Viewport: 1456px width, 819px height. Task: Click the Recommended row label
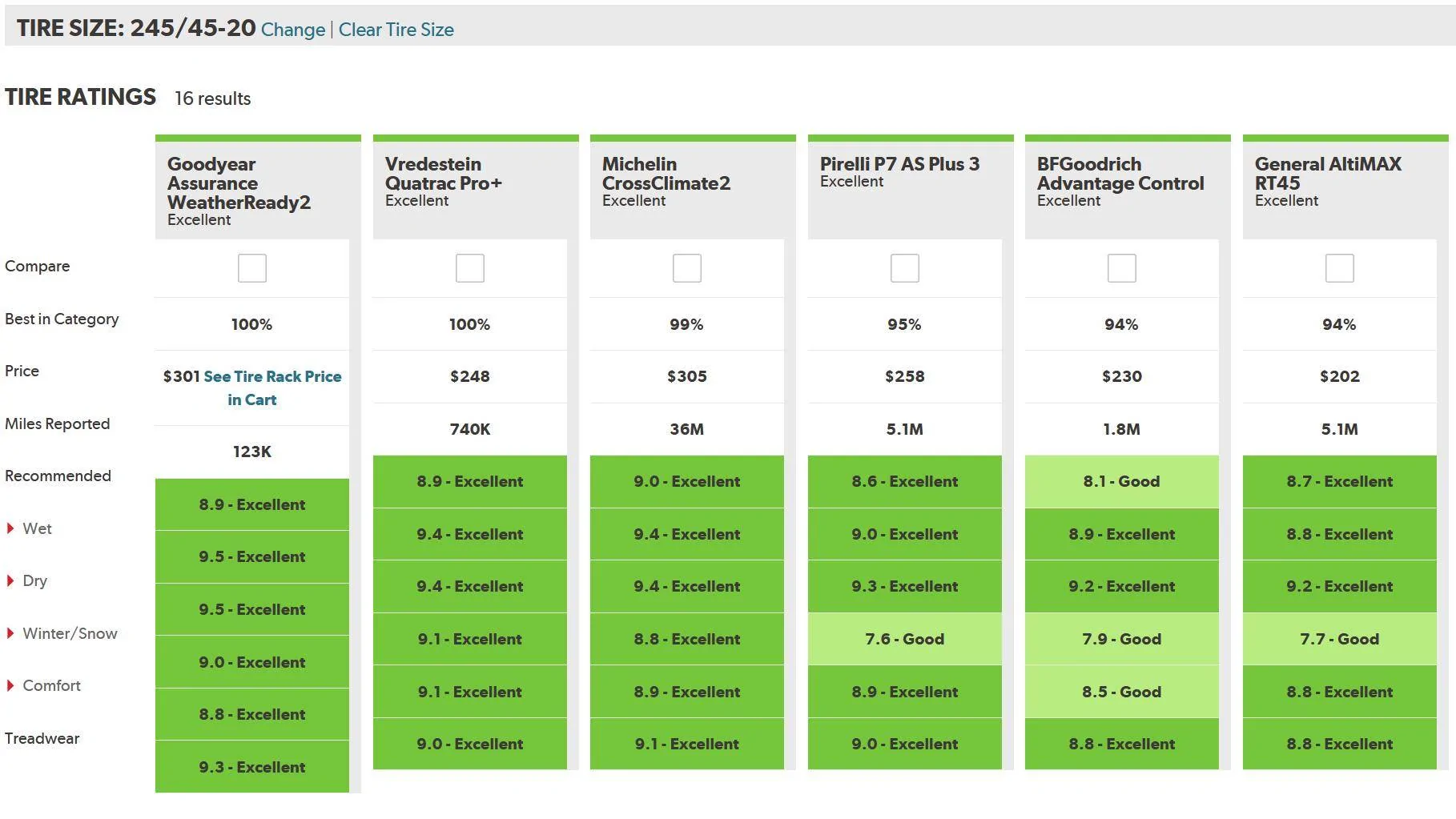(58, 476)
